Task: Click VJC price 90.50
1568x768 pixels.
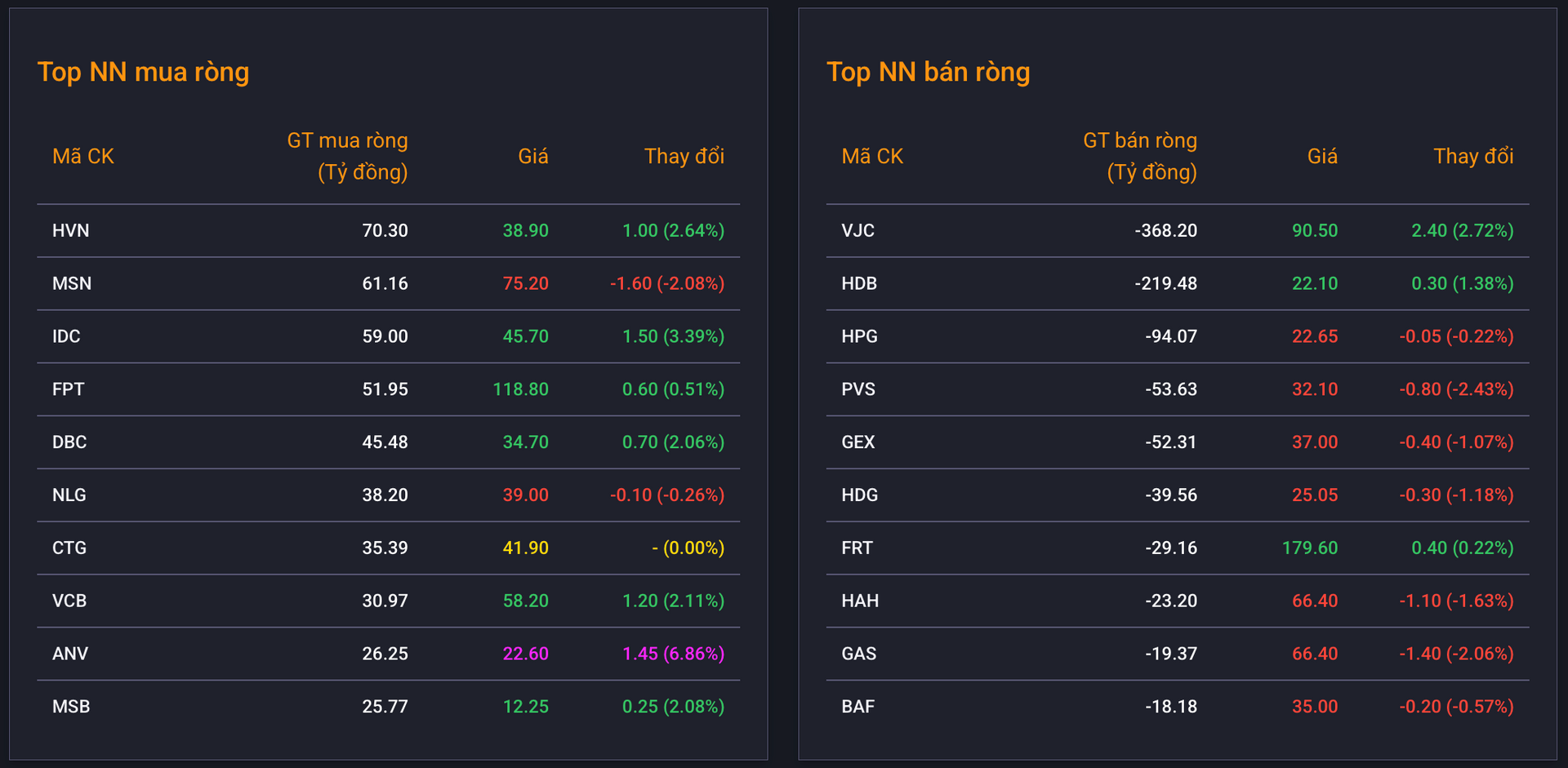Action: [1315, 231]
